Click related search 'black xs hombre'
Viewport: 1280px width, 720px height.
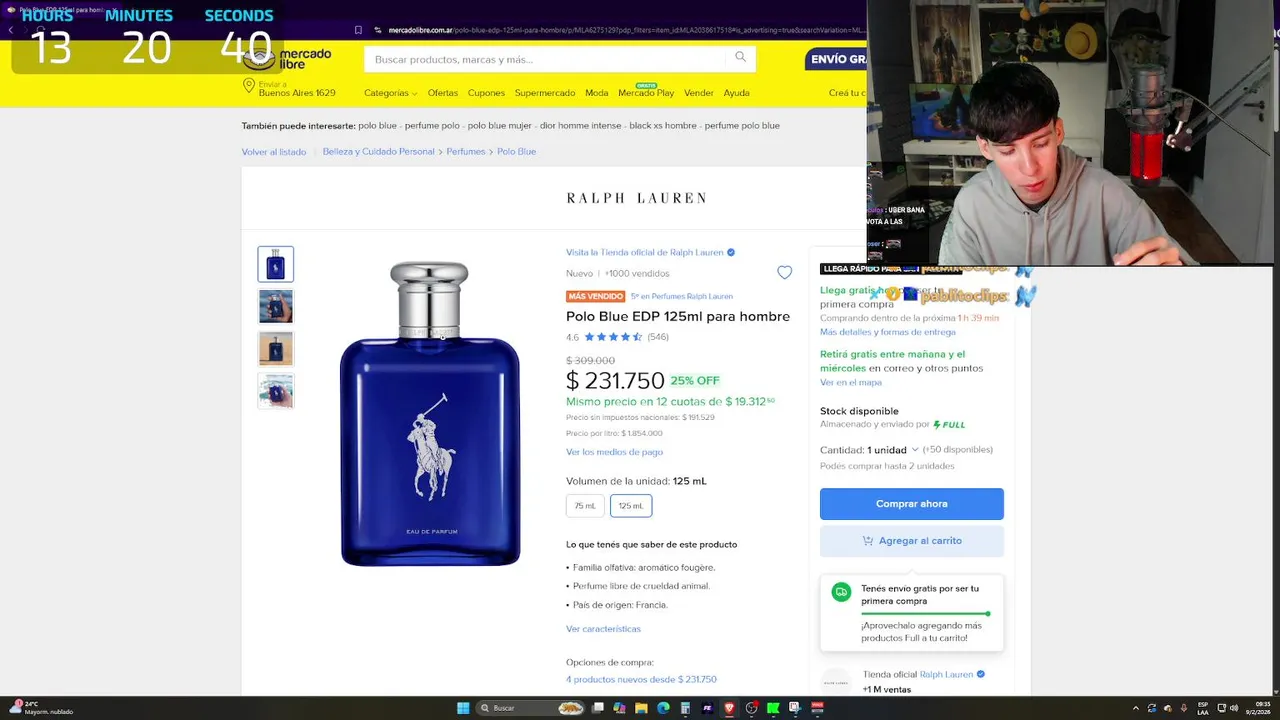(663, 126)
